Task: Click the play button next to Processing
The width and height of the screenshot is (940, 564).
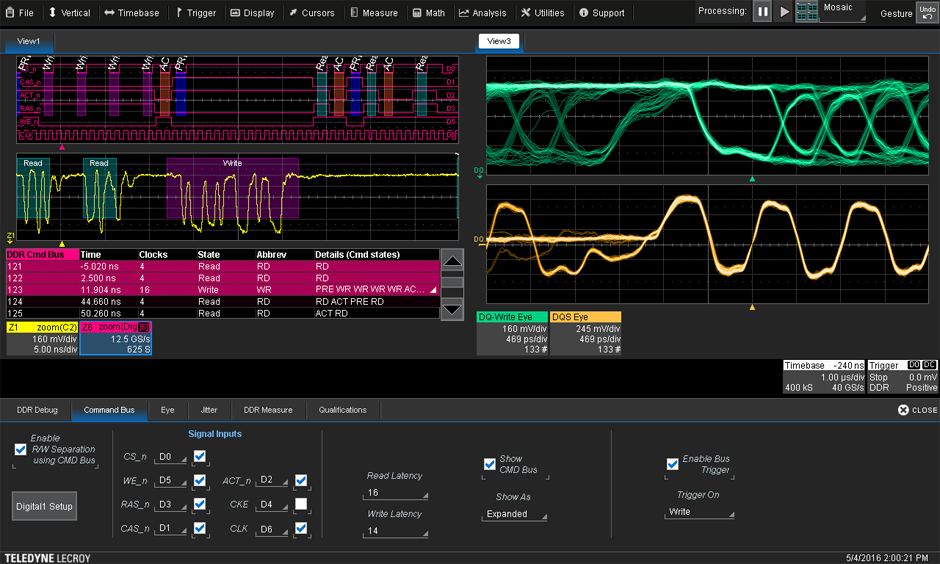Action: 785,12
